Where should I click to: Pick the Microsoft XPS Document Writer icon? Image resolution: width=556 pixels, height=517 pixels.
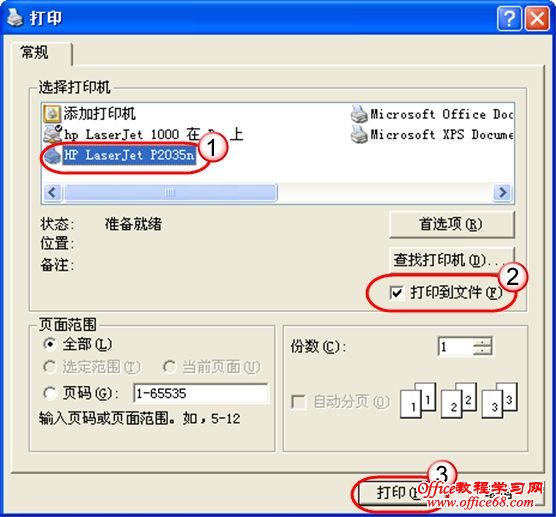click(x=359, y=135)
